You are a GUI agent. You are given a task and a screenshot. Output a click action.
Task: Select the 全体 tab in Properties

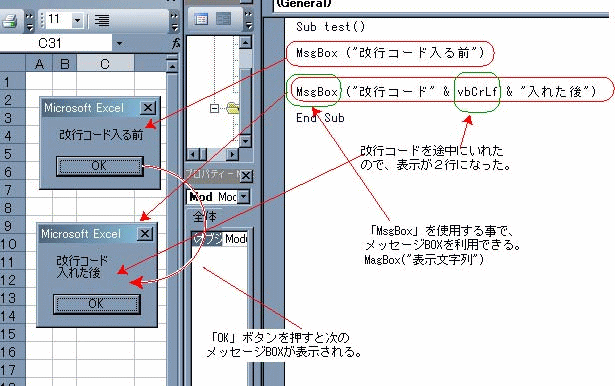click(204, 217)
